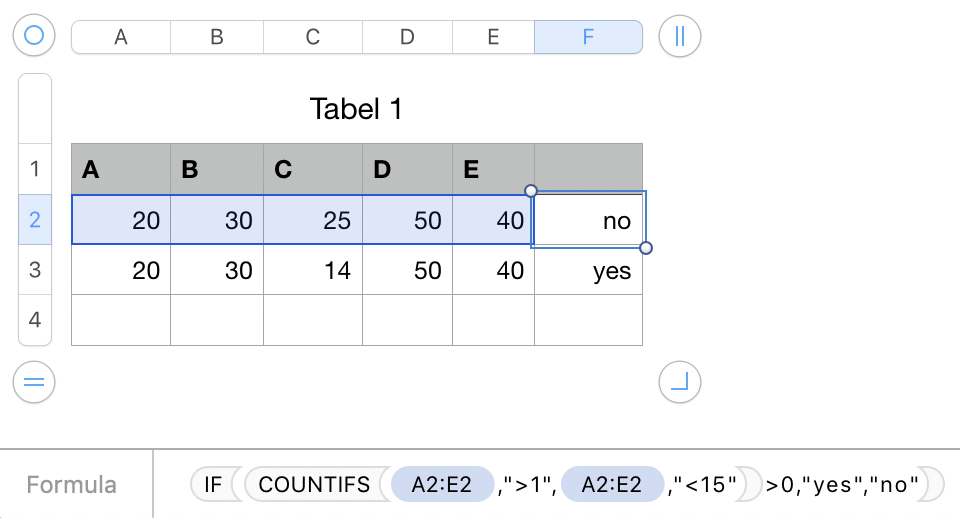Click the add column handle button
Image resolution: width=960 pixels, height=518 pixels.
[680, 37]
